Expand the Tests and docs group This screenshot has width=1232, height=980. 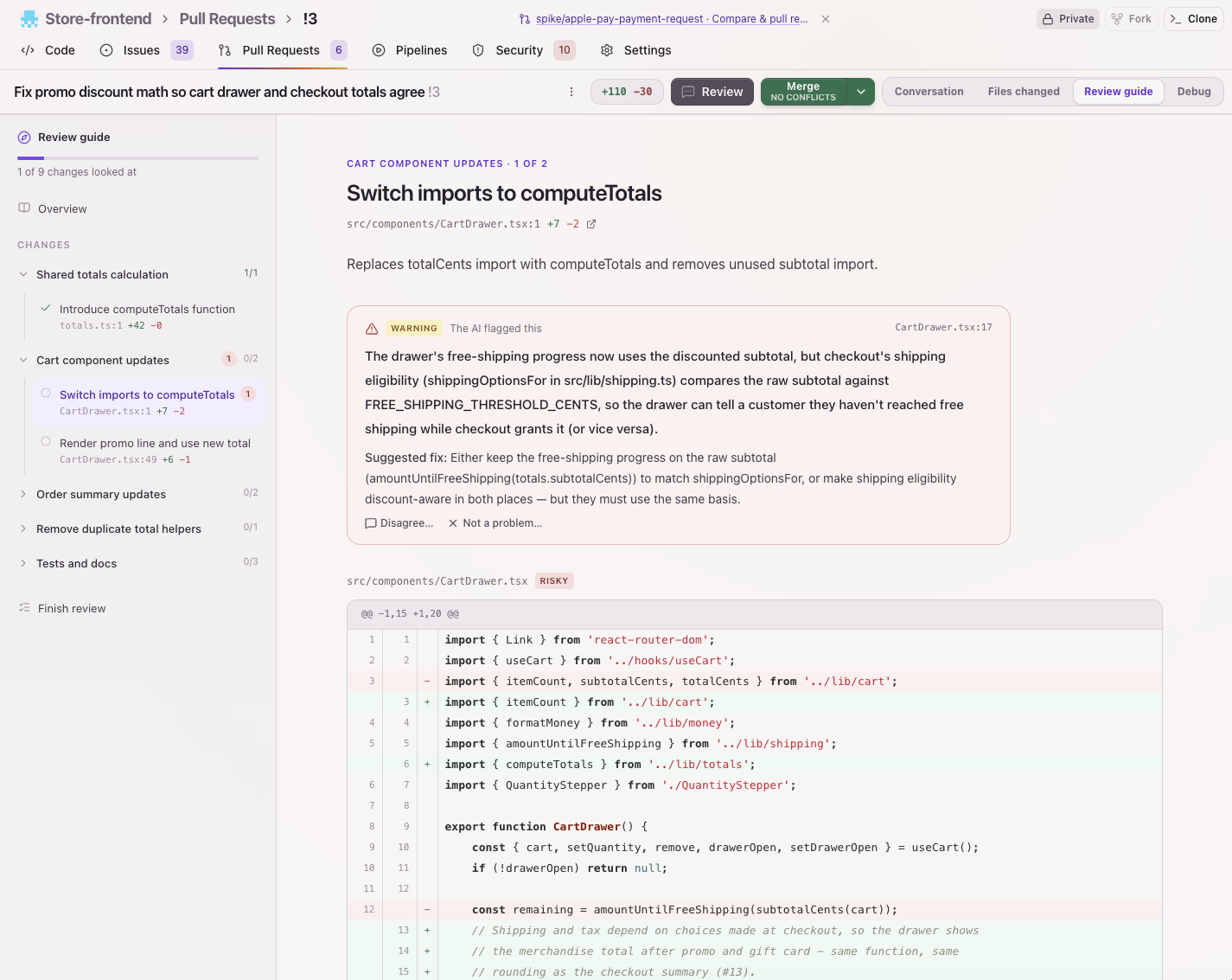point(23,563)
